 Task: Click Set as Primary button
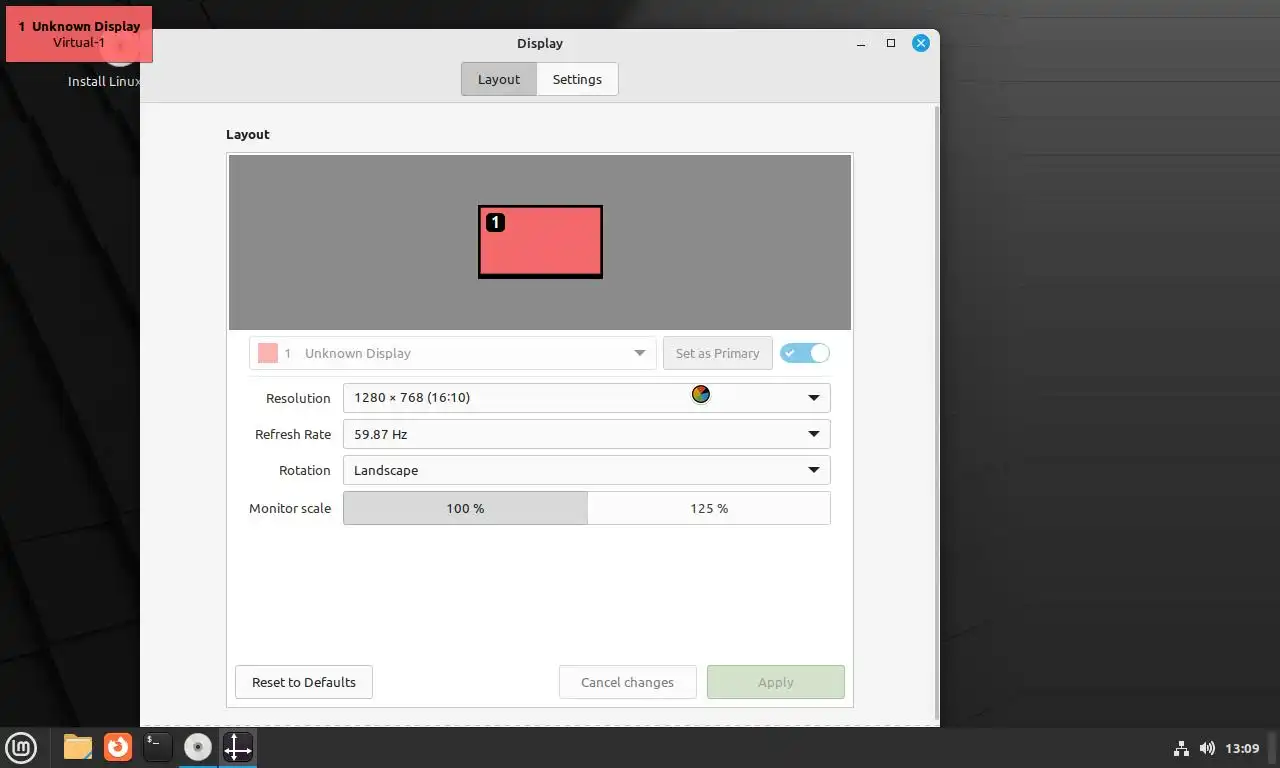pos(717,353)
